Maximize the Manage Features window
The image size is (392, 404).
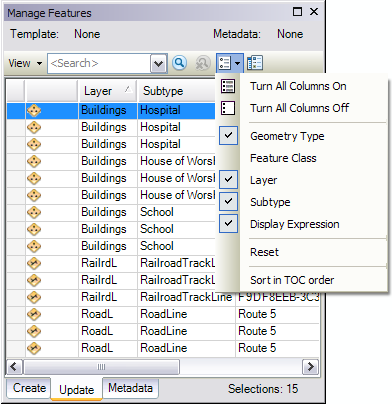tap(297, 12)
